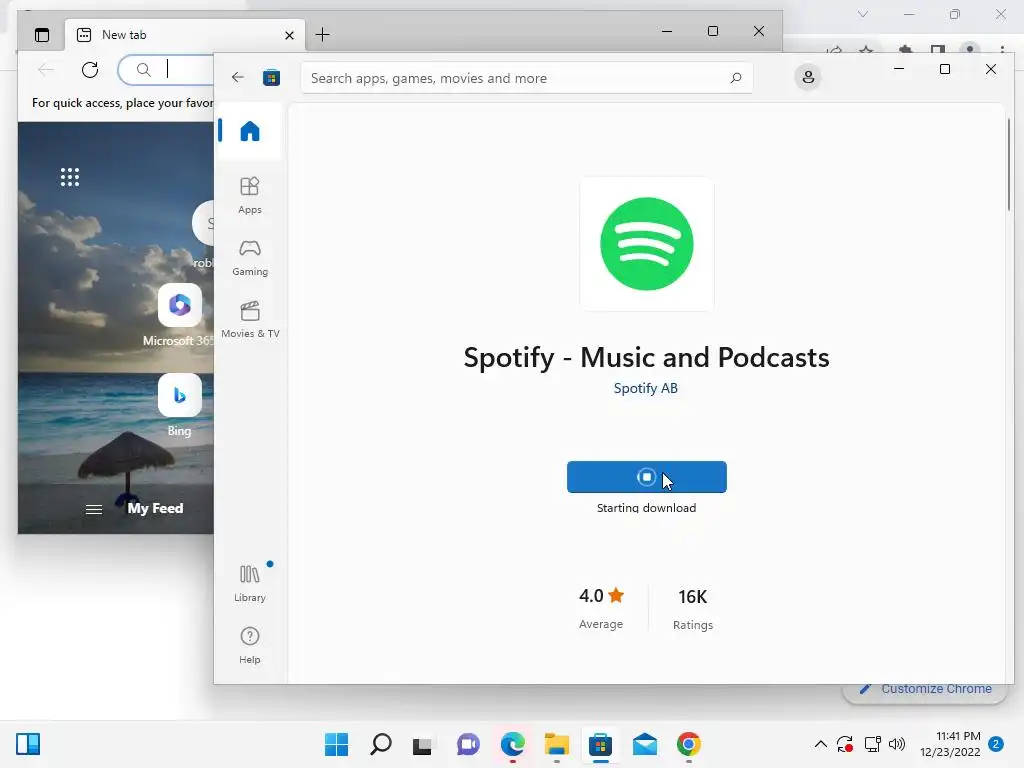The height and width of the screenshot is (768, 1024).
Task: Open the Store Library
Action: tap(249, 583)
